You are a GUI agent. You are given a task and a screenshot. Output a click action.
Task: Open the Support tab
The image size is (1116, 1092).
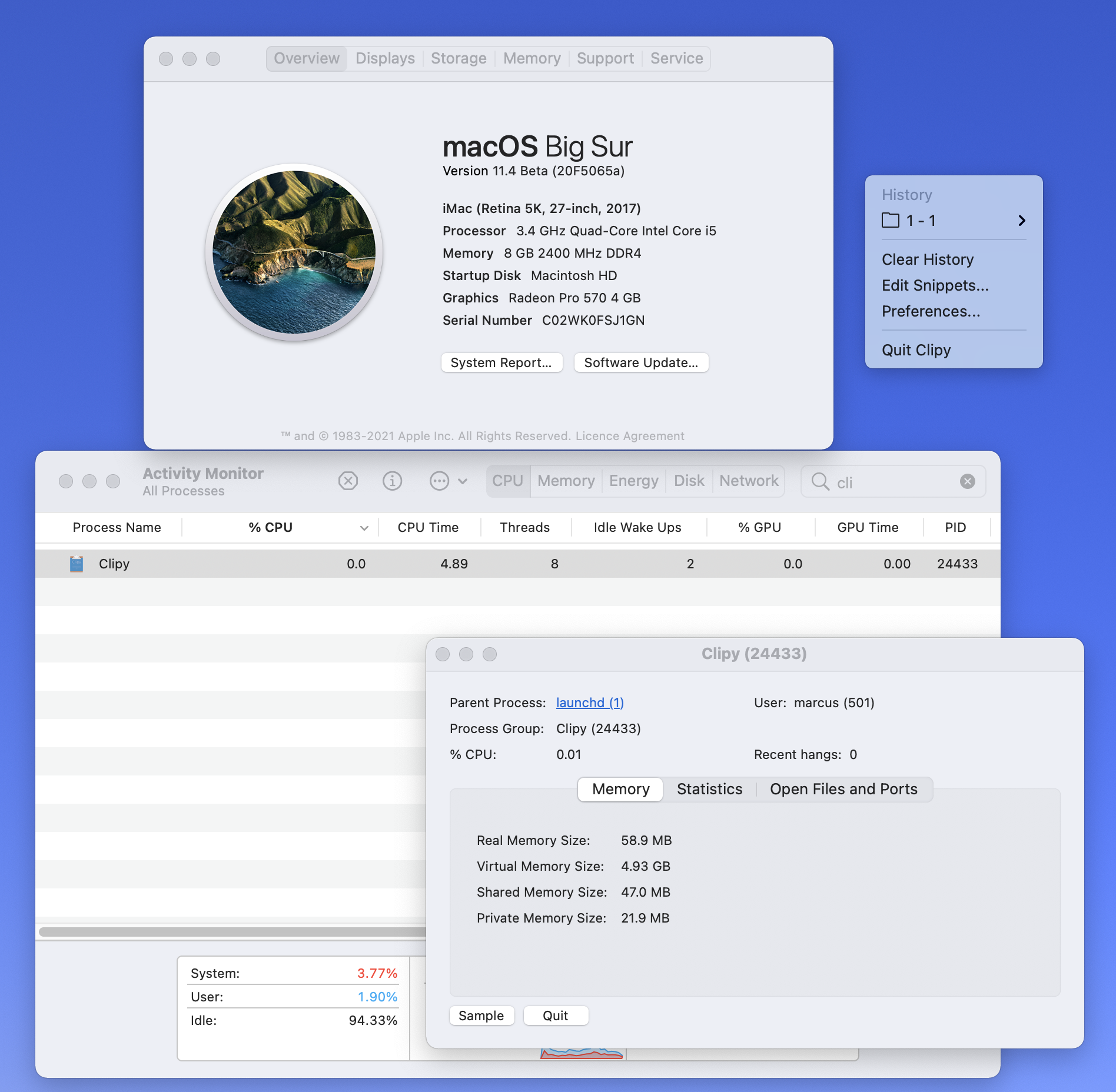[605, 58]
